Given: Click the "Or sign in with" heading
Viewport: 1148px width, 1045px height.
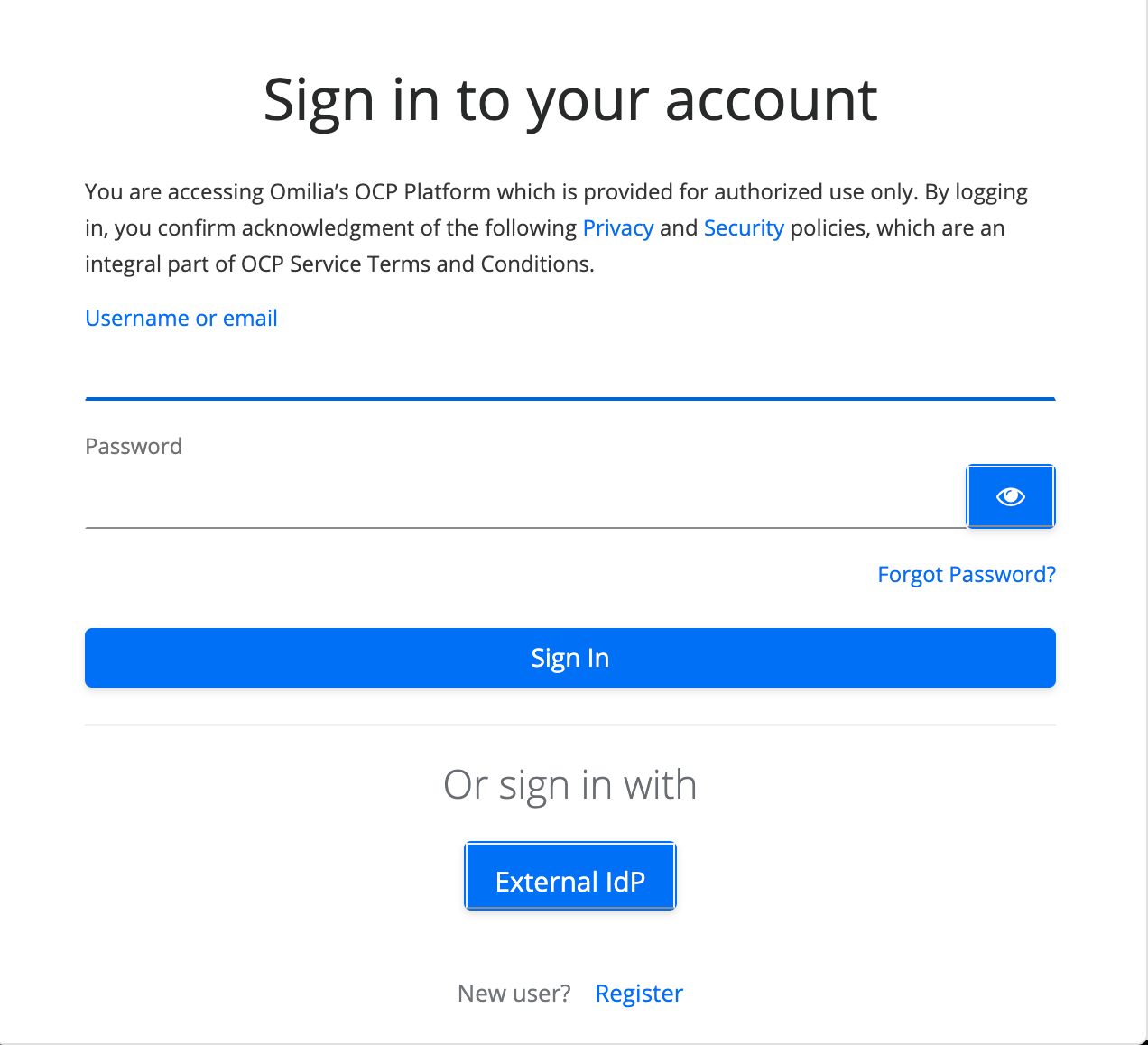Looking at the screenshot, I should click(x=569, y=785).
